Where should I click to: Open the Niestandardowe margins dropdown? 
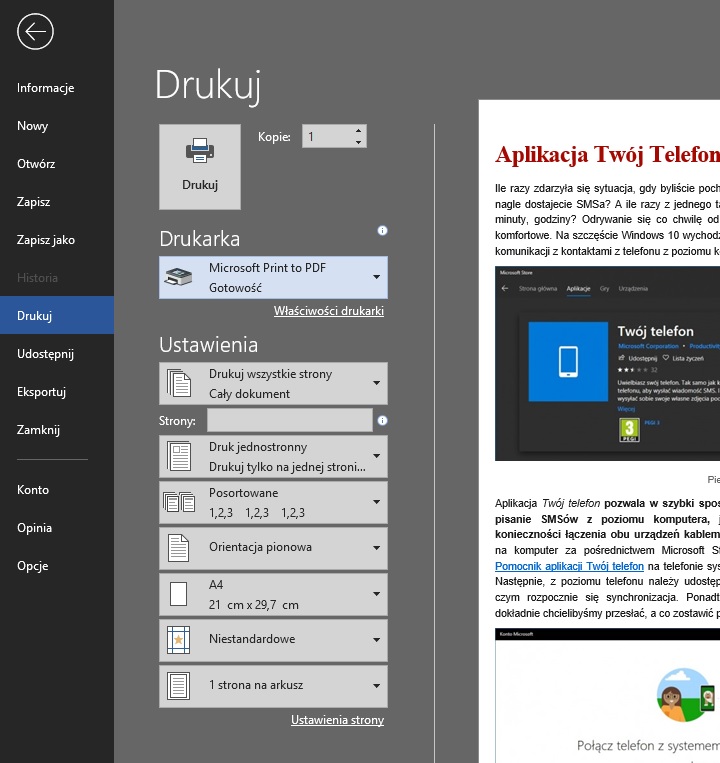coord(376,640)
